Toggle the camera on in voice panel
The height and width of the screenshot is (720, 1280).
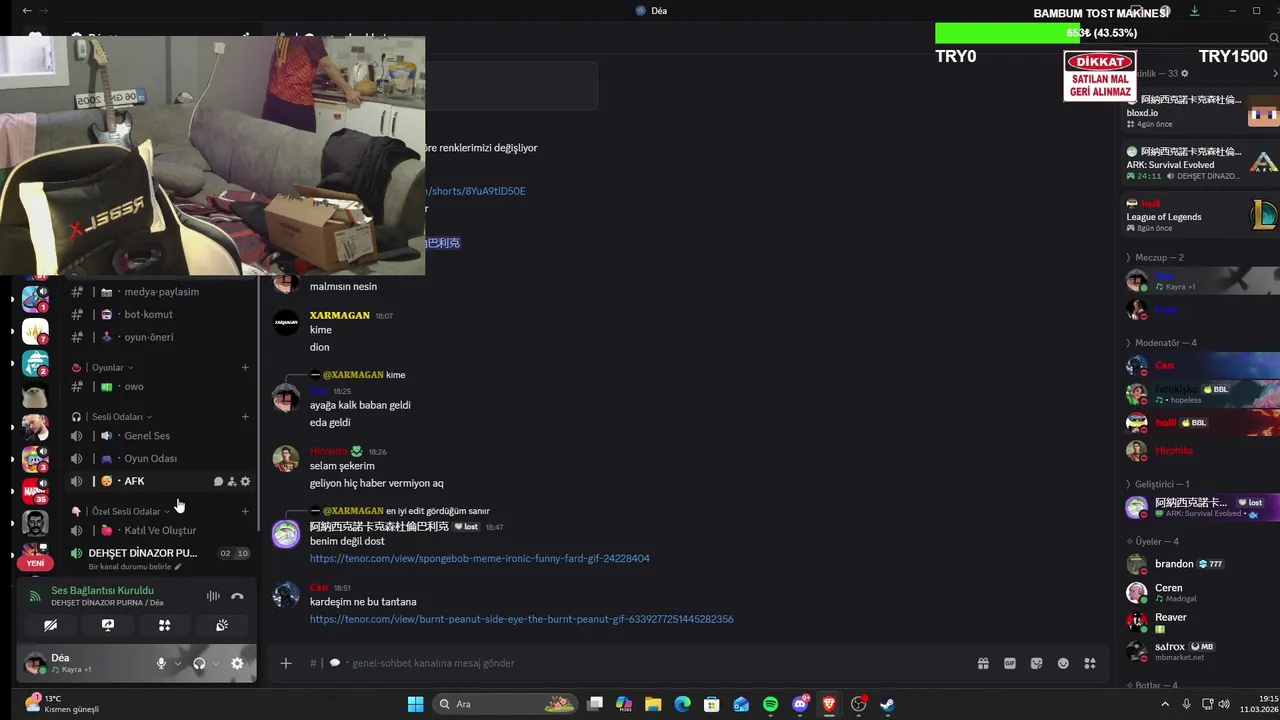(51, 625)
